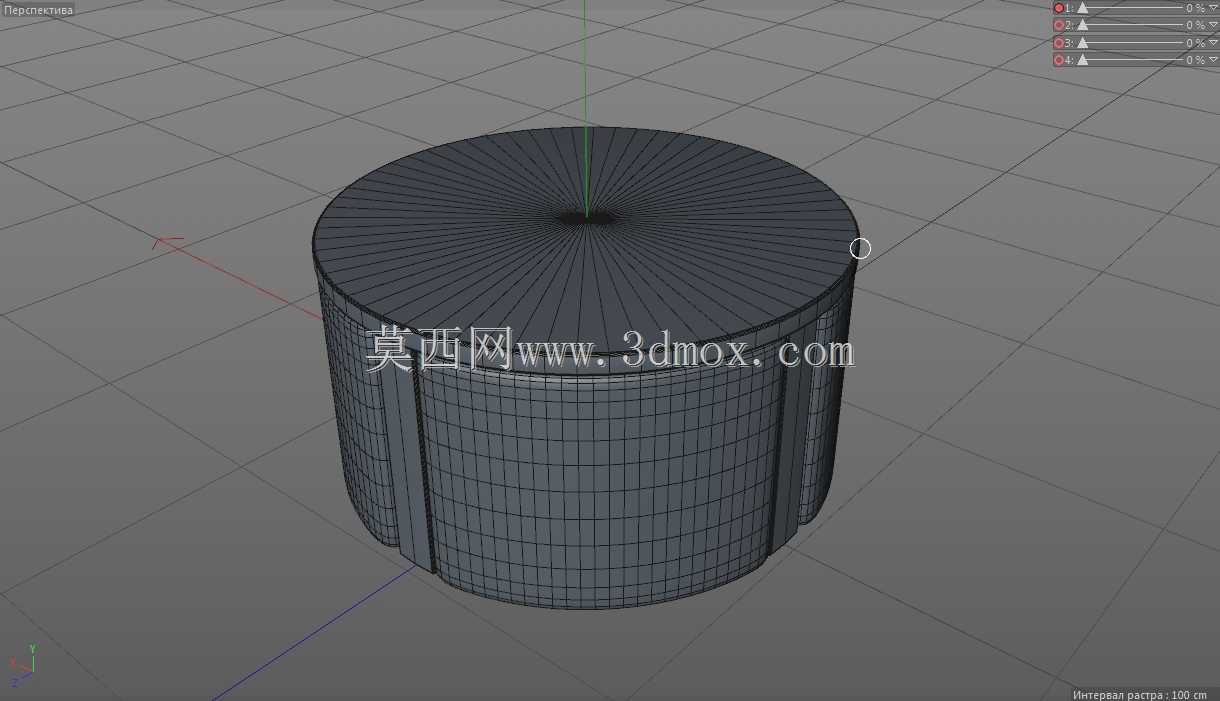Click the triangle handle of slider 2
The width and height of the screenshot is (1220, 701).
tap(1082, 25)
